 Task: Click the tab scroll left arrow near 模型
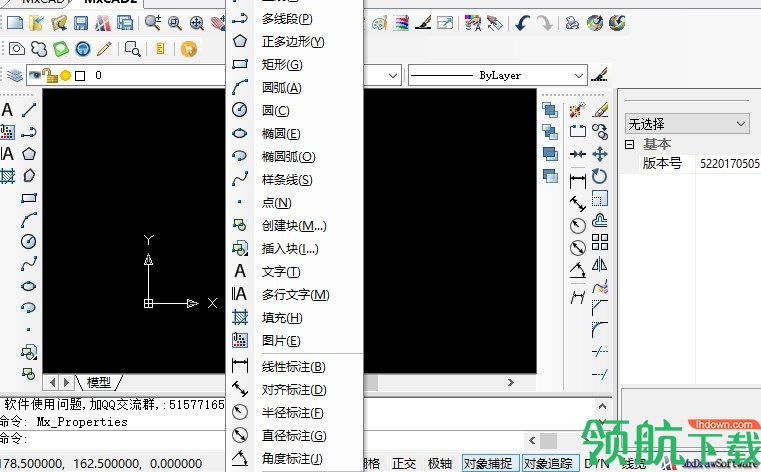53,382
